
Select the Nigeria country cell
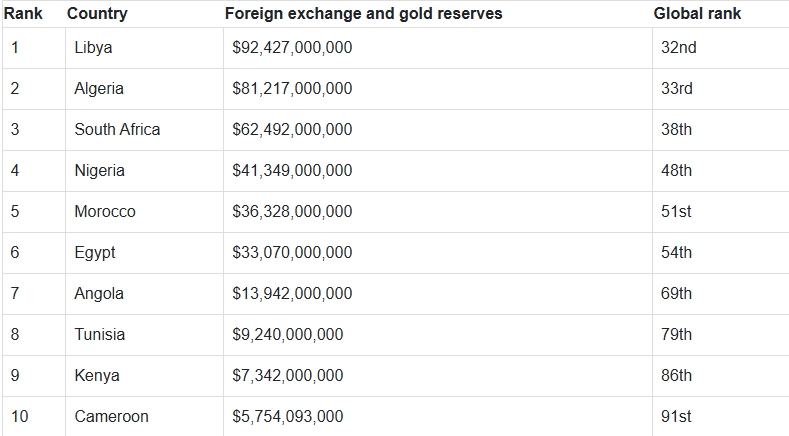tap(100, 171)
